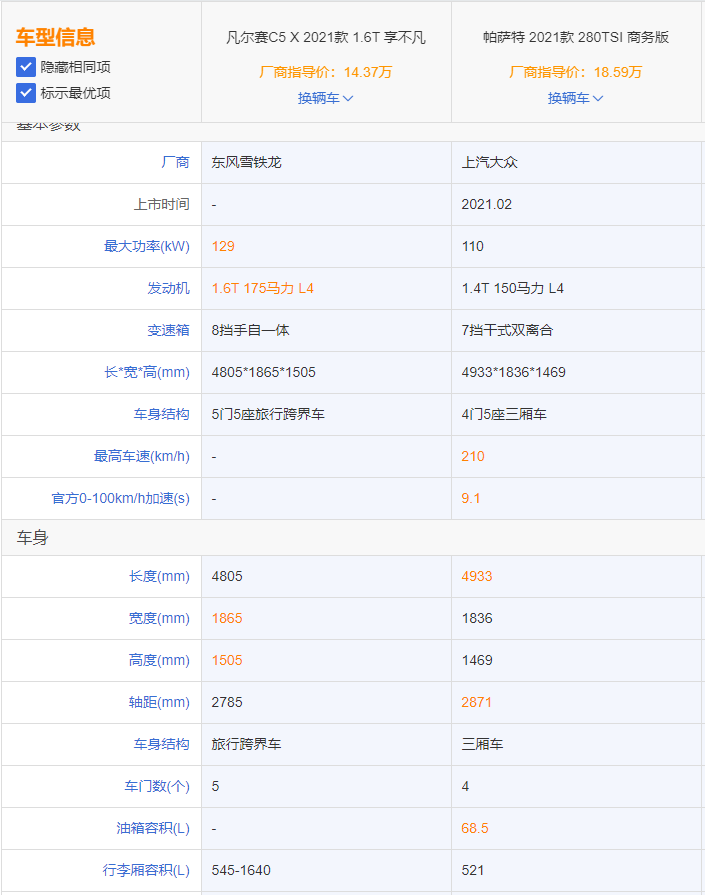Select the highlighted 129 power value
705x895 pixels.
click(223, 246)
